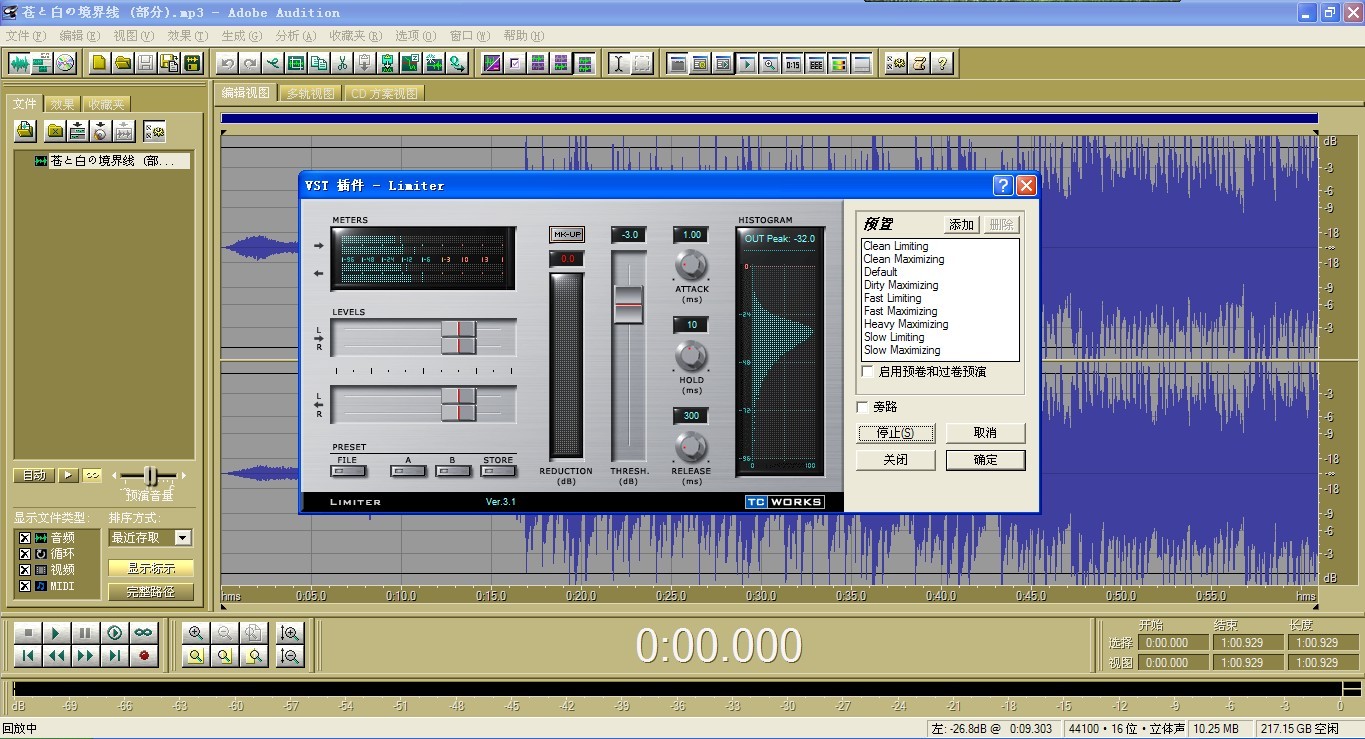This screenshot has height=739, width=1365.
Task: Click the undo arrow icon
Action: [x=227, y=63]
